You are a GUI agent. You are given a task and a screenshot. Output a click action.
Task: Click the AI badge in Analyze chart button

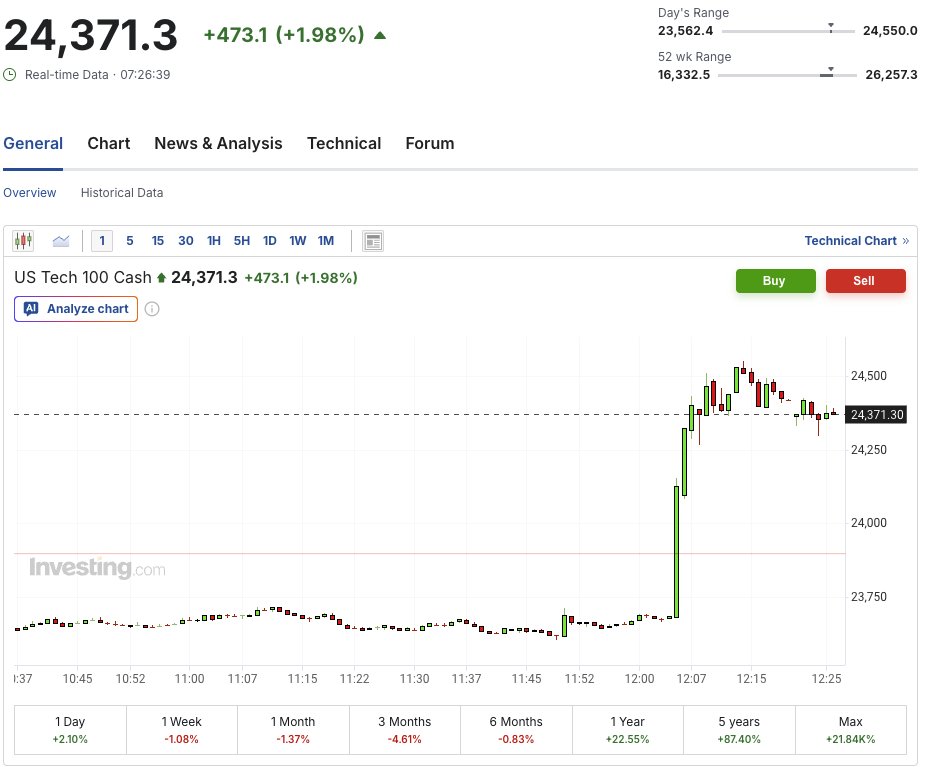[31, 309]
